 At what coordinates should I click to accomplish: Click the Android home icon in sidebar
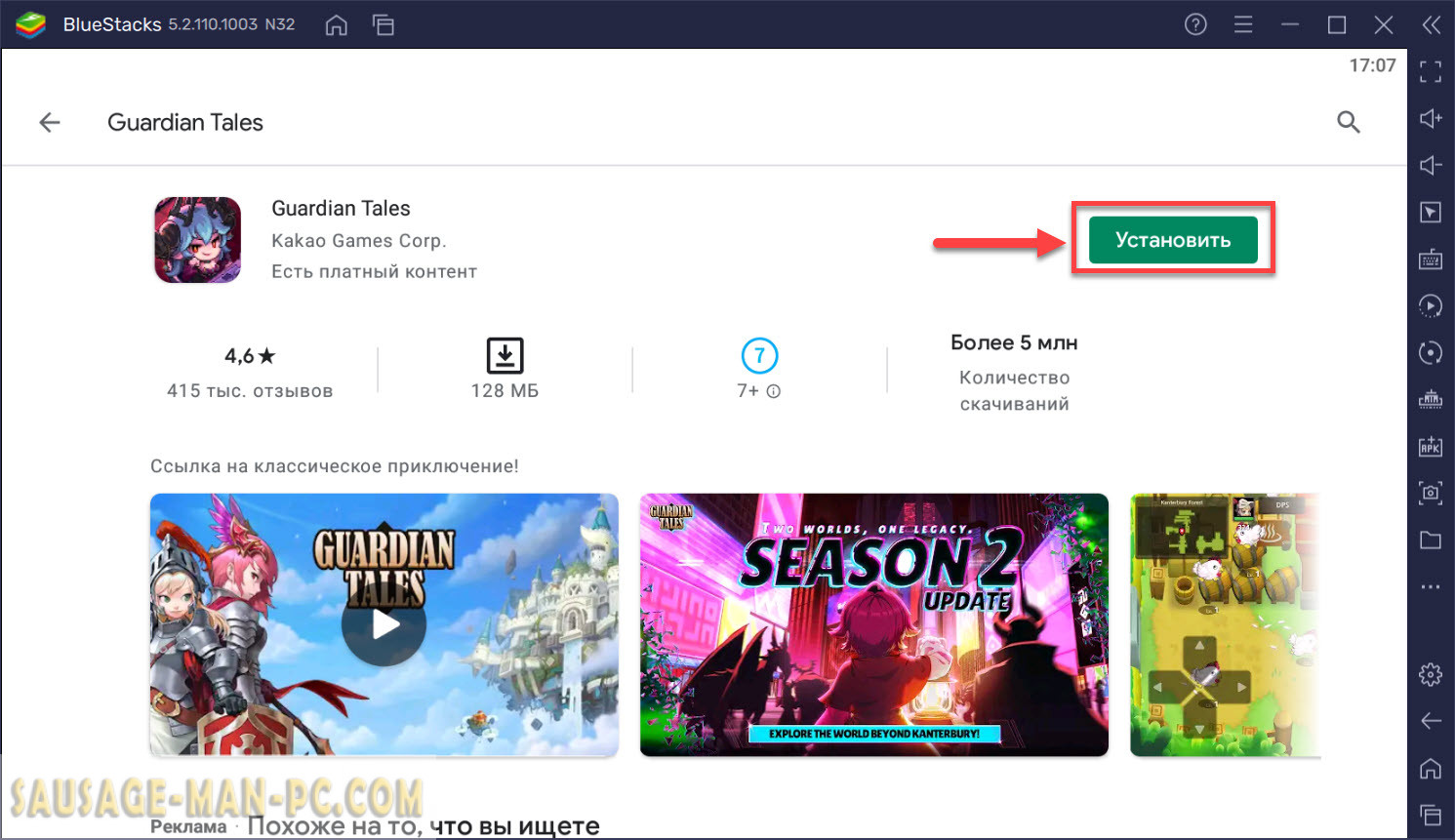pyautogui.click(x=1431, y=768)
